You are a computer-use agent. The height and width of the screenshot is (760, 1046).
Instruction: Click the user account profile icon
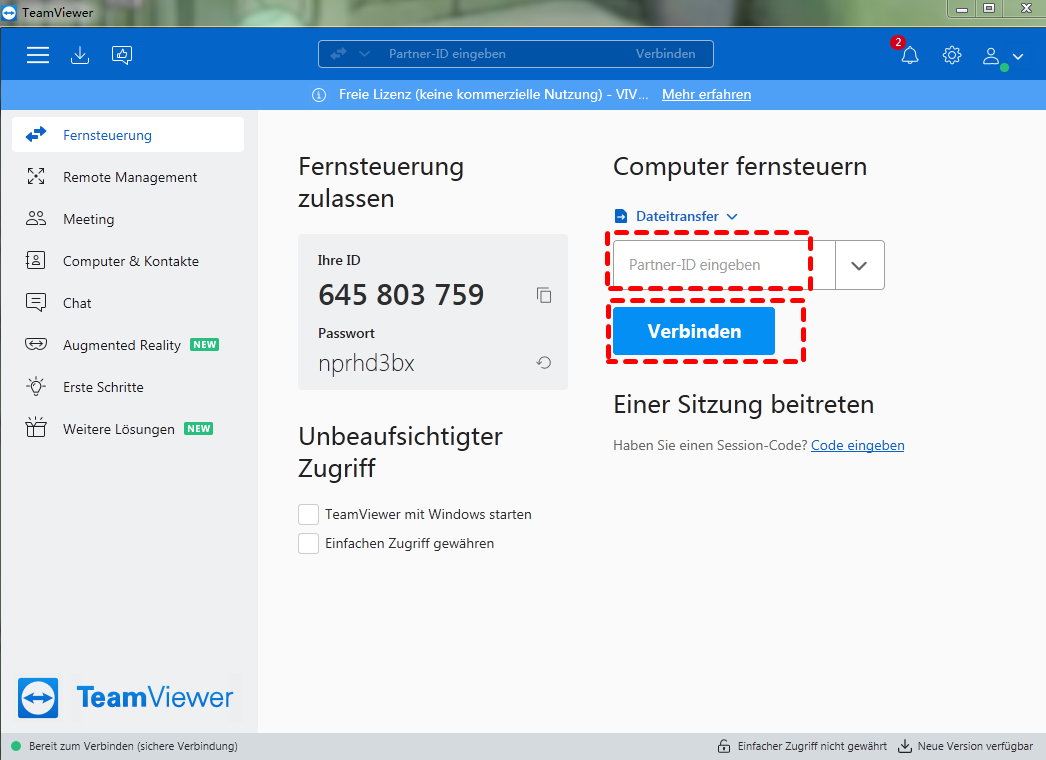click(991, 56)
